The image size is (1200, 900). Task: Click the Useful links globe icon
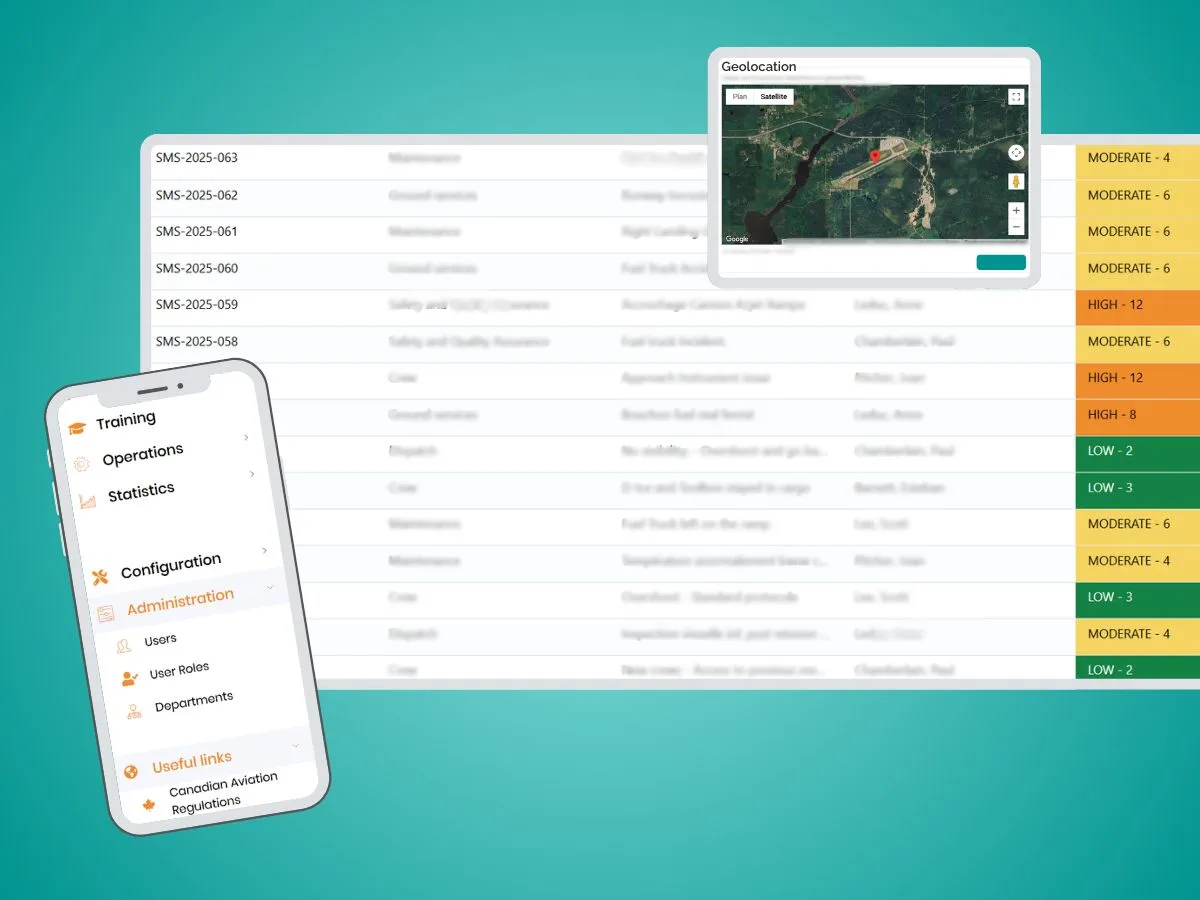tap(130, 772)
